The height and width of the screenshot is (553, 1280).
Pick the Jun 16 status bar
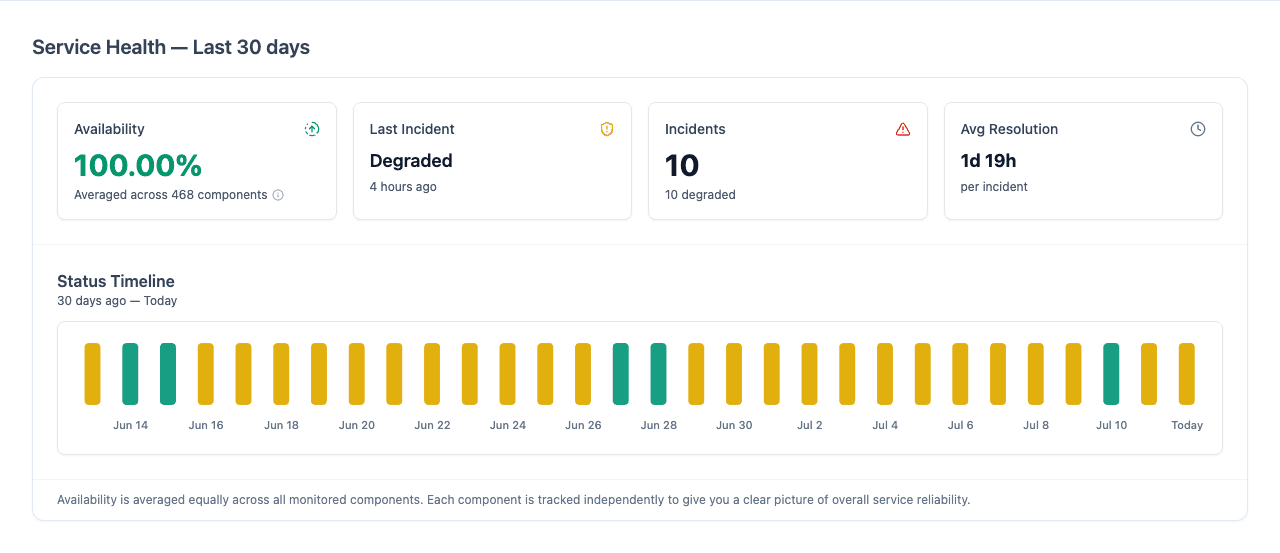[x=206, y=374]
